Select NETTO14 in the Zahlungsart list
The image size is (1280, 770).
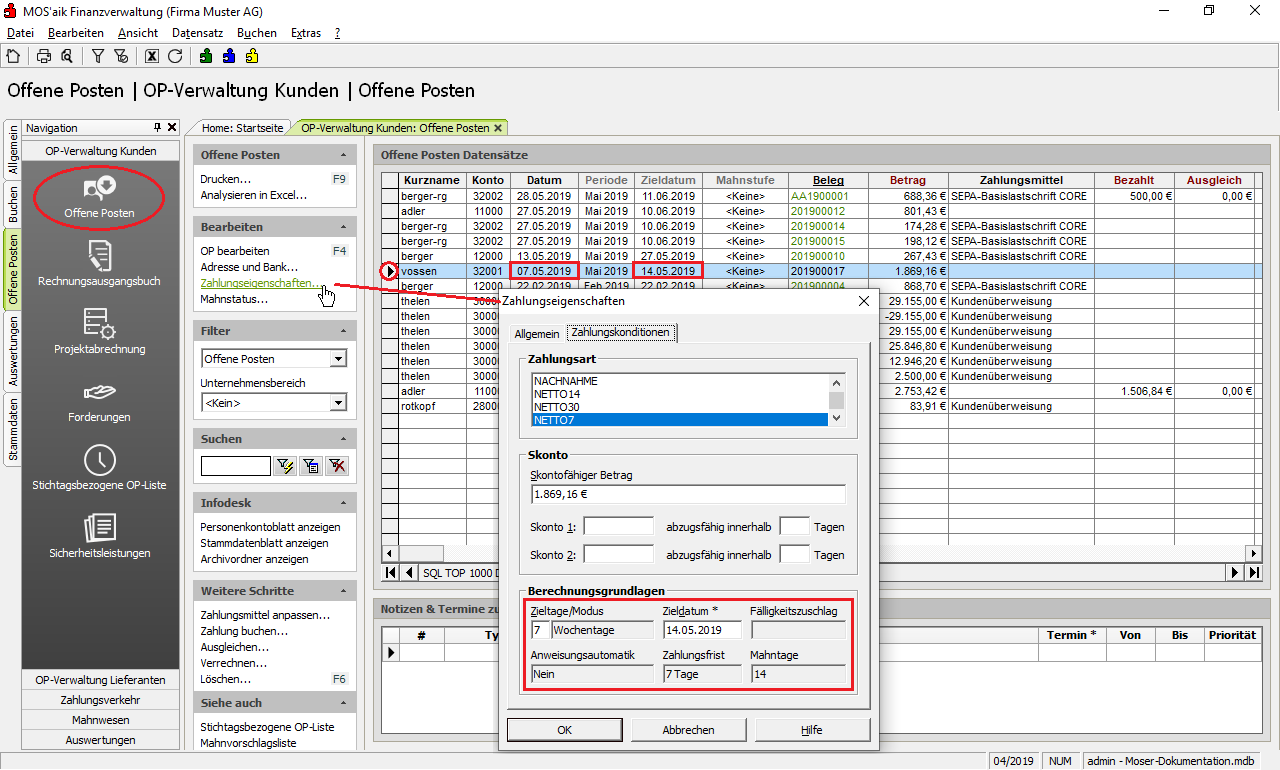coord(557,394)
